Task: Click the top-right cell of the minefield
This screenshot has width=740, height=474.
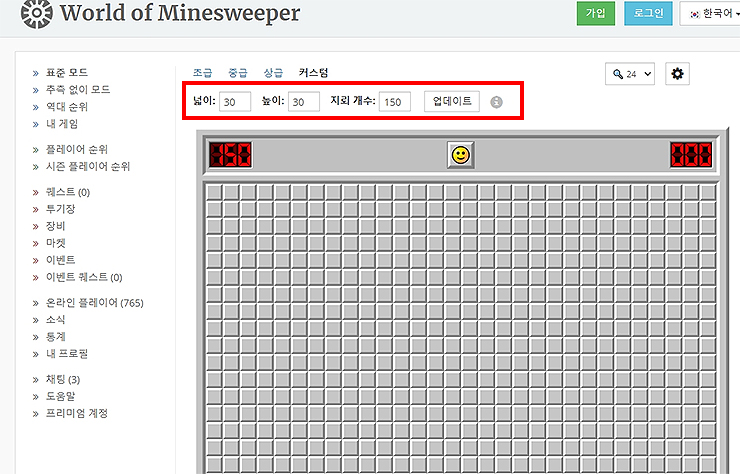Action: (708, 192)
